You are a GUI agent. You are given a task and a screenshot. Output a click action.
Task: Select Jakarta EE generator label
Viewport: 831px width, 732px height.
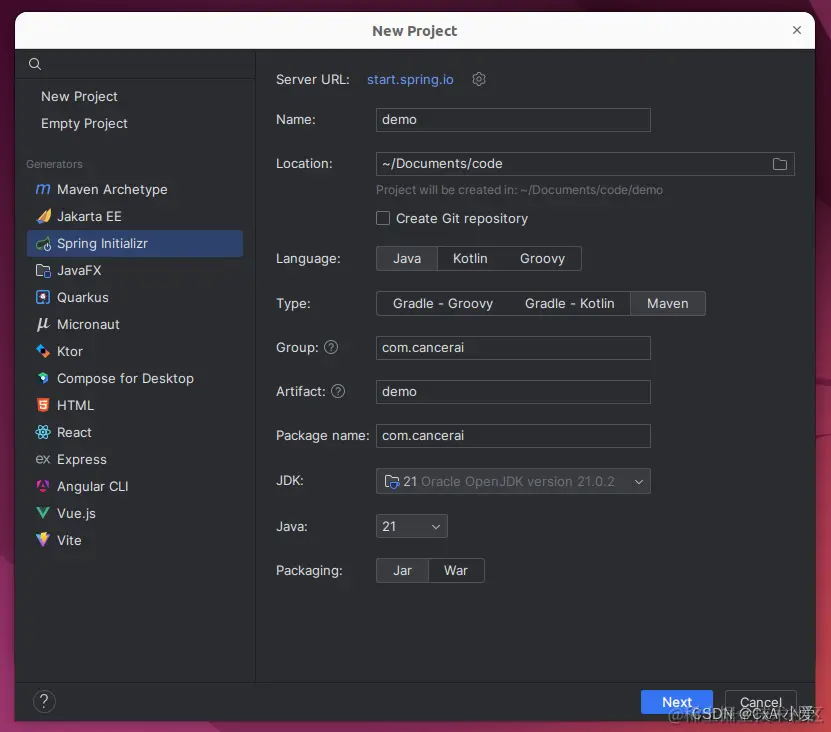click(89, 216)
